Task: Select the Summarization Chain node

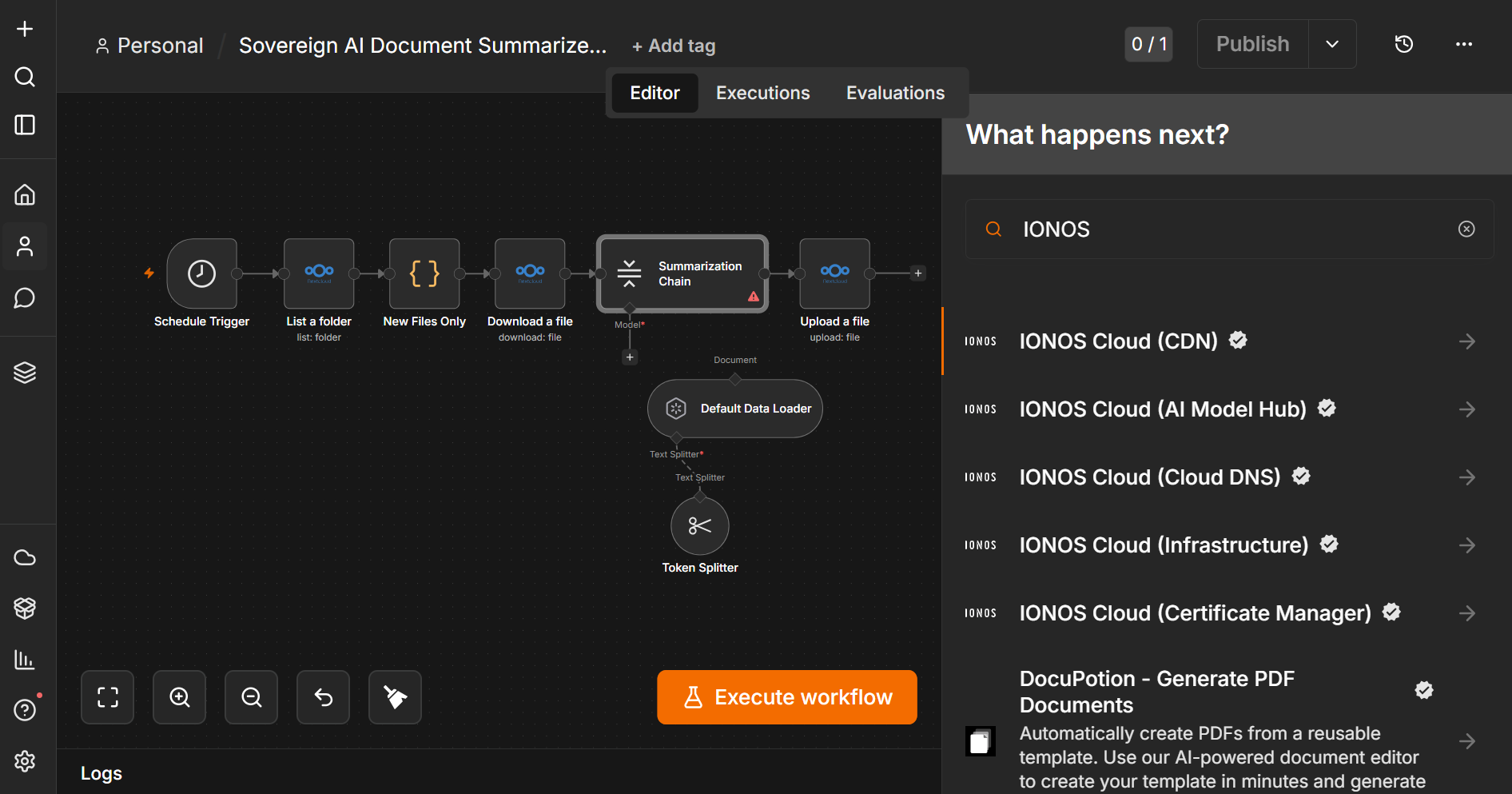Action: click(x=682, y=273)
